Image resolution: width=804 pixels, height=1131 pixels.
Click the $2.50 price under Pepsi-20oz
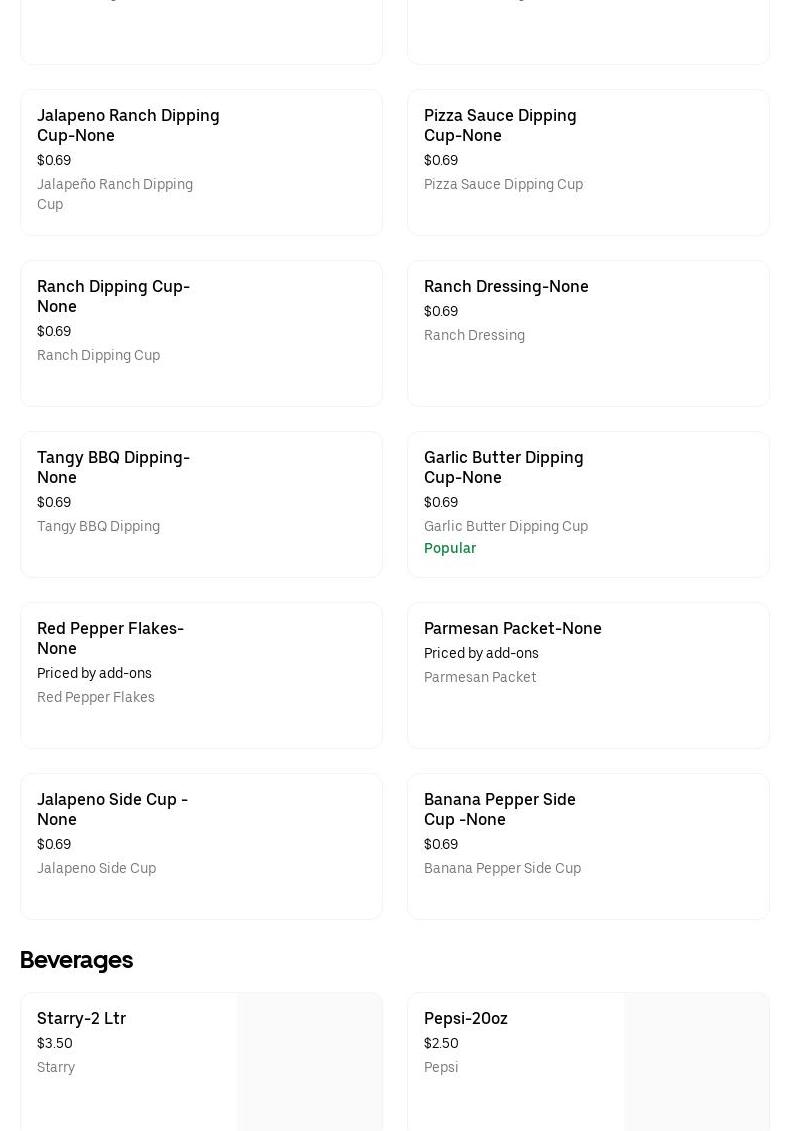pyautogui.click(x=441, y=1043)
